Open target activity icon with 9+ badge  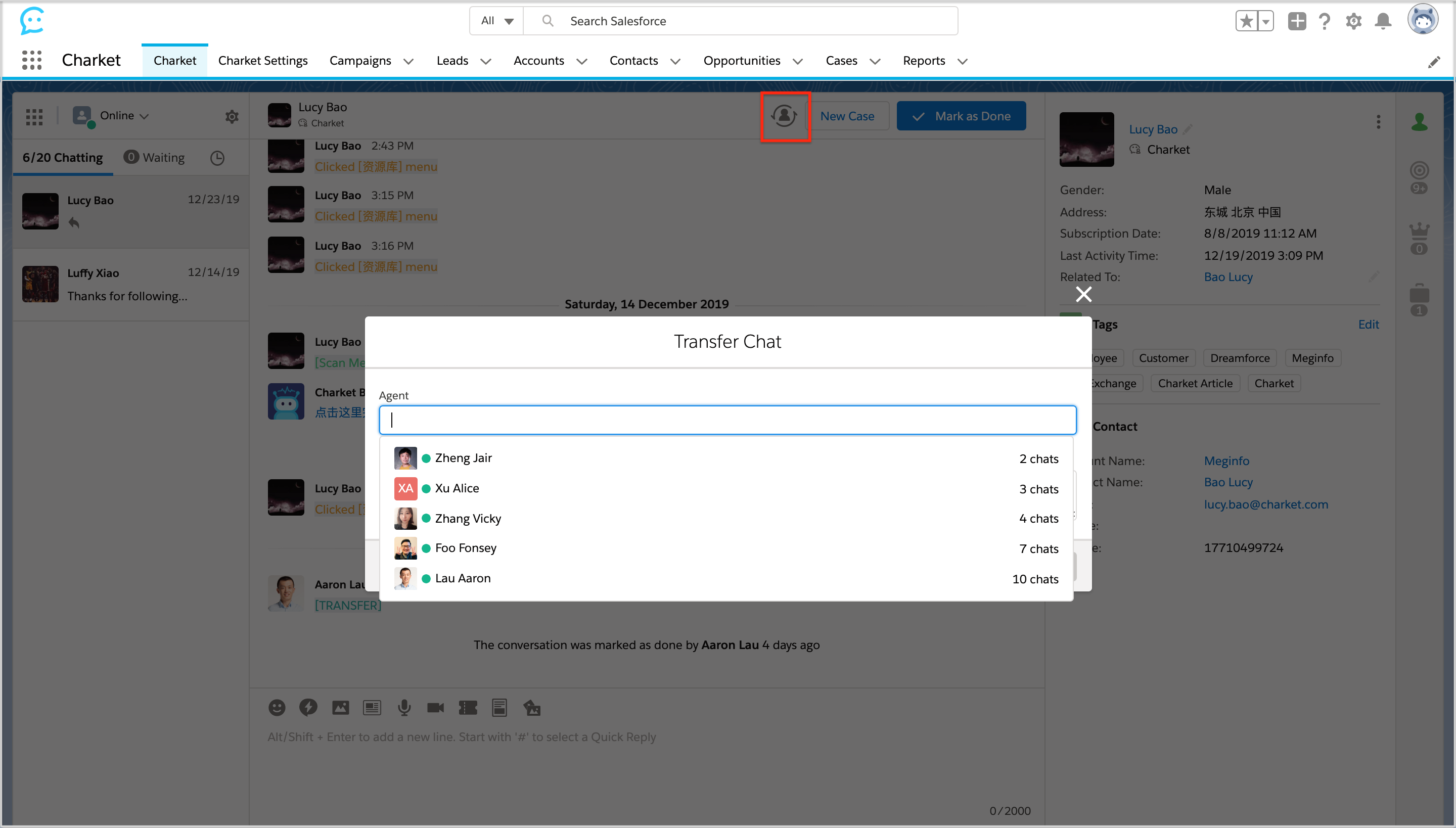[1420, 177]
